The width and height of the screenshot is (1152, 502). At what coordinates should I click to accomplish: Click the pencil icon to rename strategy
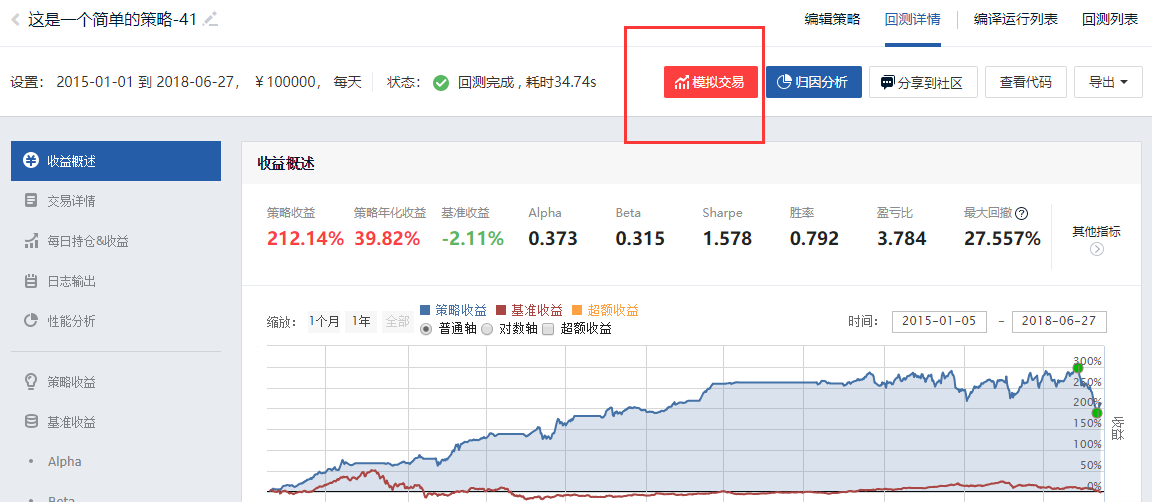210,20
